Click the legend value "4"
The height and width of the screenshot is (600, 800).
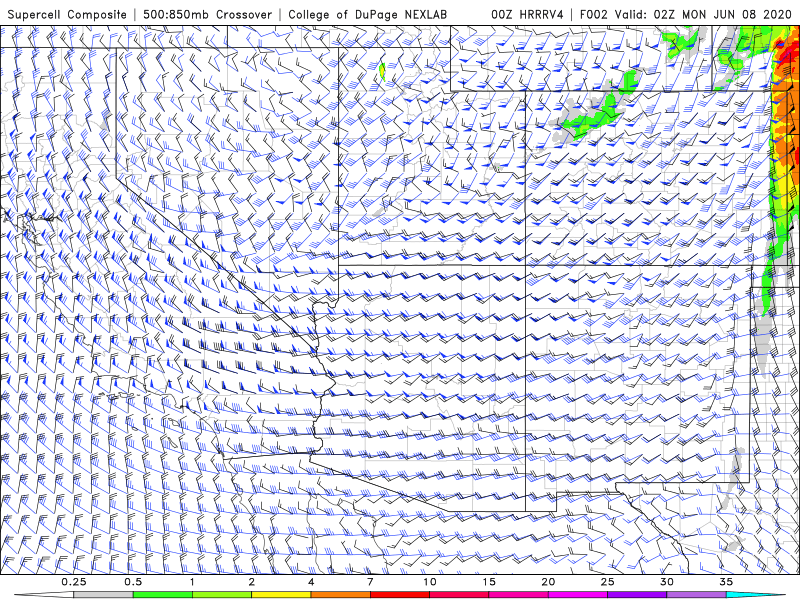point(311,582)
